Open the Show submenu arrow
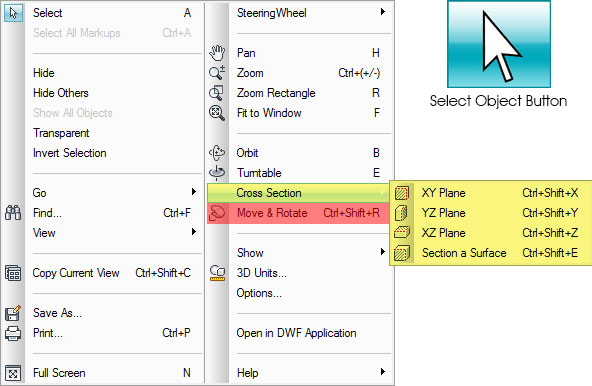Image resolution: width=592 pixels, height=386 pixels. [382, 252]
